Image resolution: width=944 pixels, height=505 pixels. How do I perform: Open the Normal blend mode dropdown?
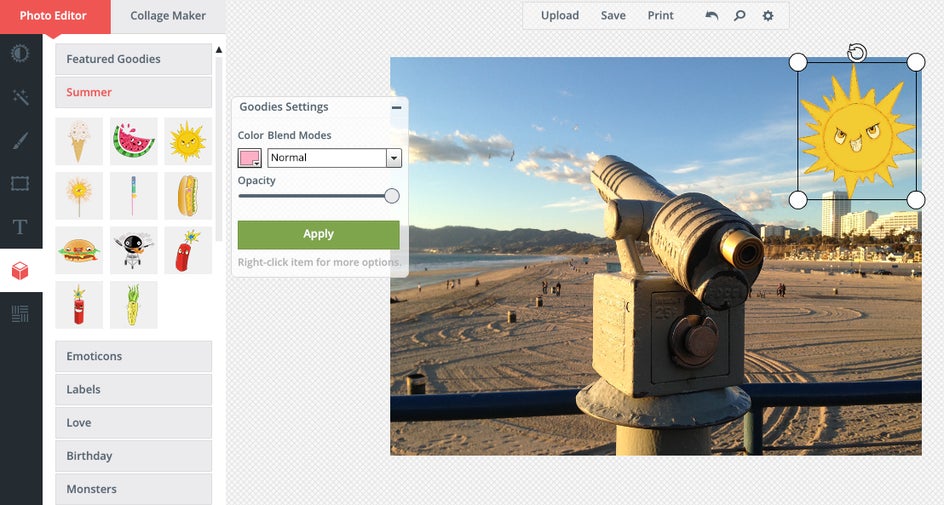[334, 158]
